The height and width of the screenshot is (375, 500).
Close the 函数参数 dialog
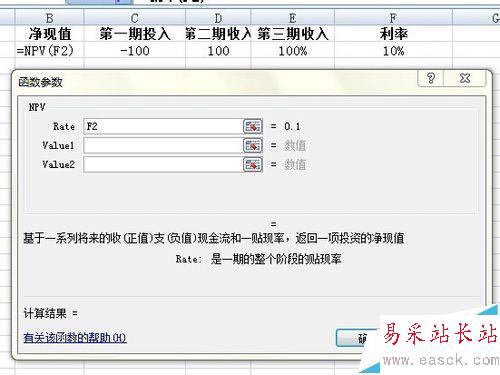pos(465,78)
